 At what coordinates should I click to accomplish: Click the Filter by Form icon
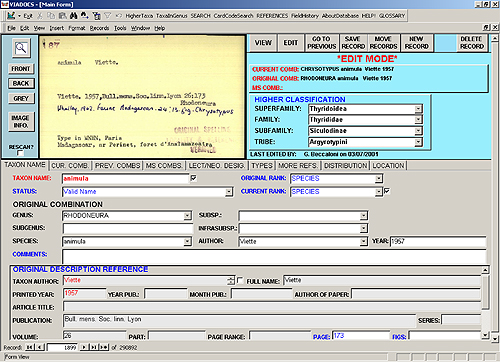(x=96, y=16)
